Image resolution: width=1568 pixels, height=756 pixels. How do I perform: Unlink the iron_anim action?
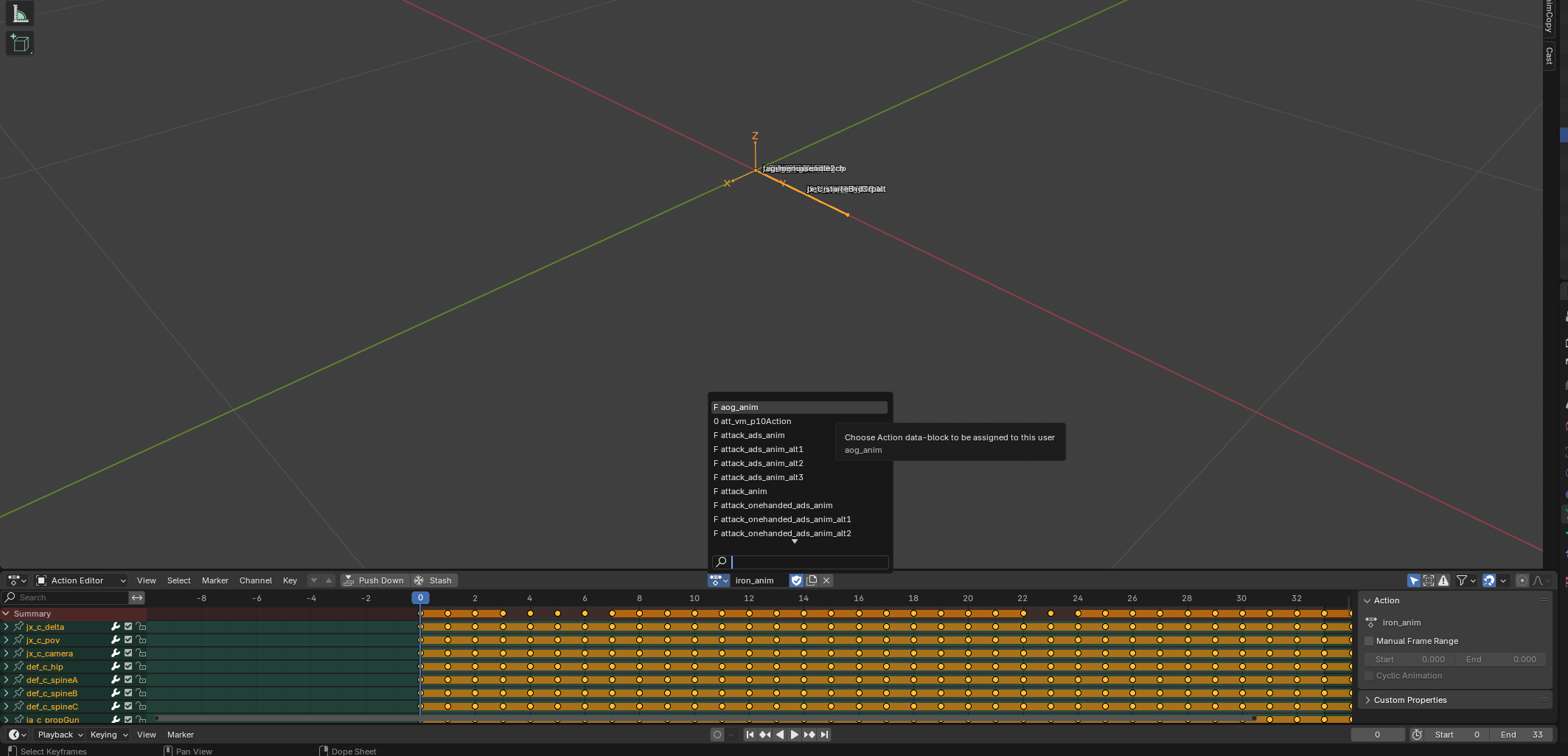pos(826,580)
